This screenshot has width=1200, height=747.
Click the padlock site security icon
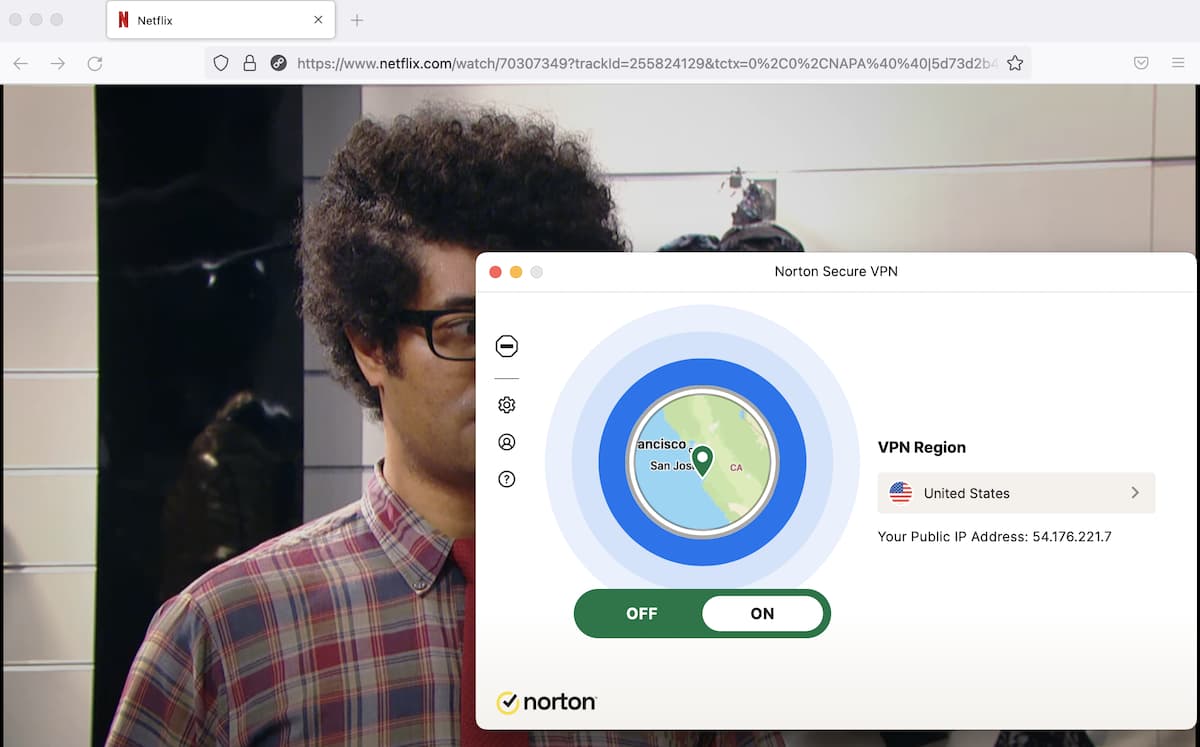pyautogui.click(x=248, y=62)
